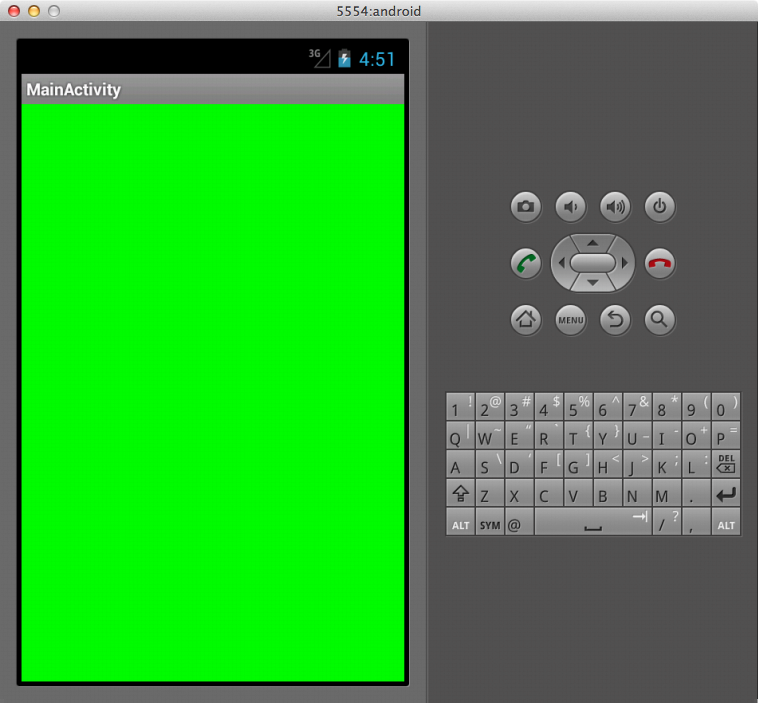758x703 pixels.
Task: Click the 4:51 clock in status bar
Action: (x=377, y=59)
